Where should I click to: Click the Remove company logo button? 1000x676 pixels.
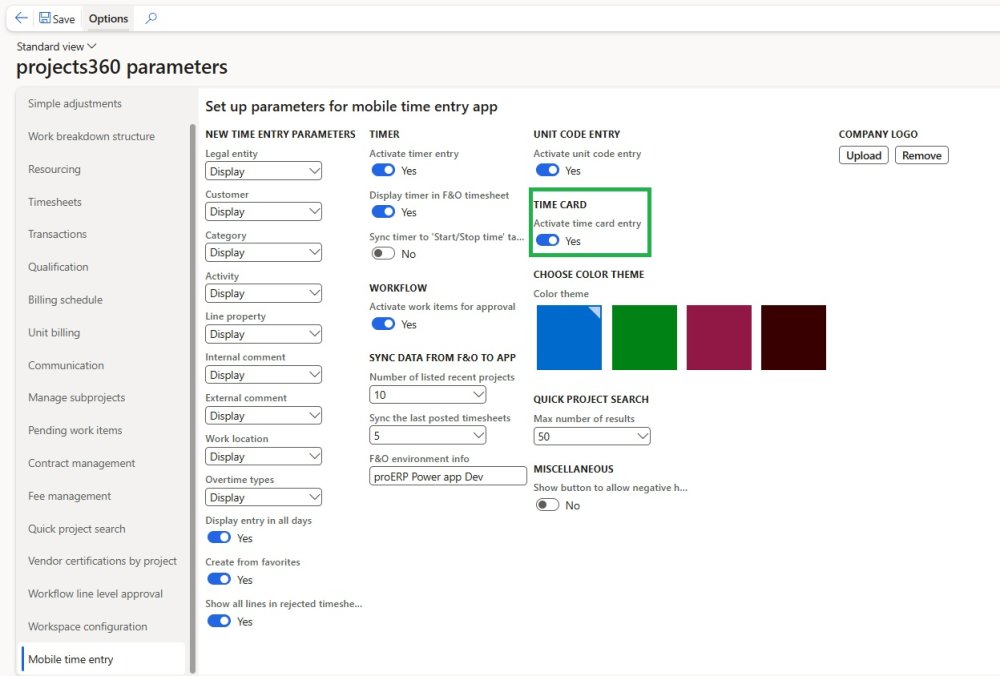(x=921, y=155)
